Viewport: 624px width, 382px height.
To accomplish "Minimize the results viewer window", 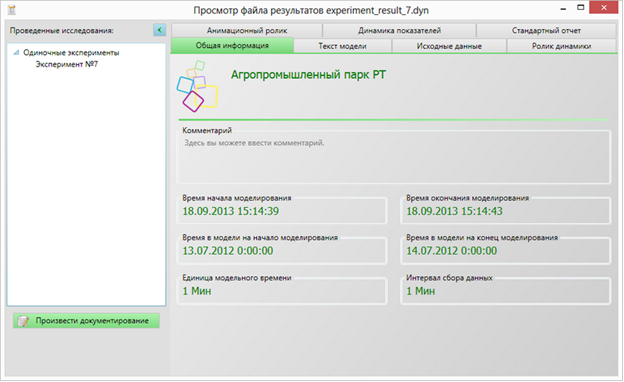I will (x=563, y=8).
